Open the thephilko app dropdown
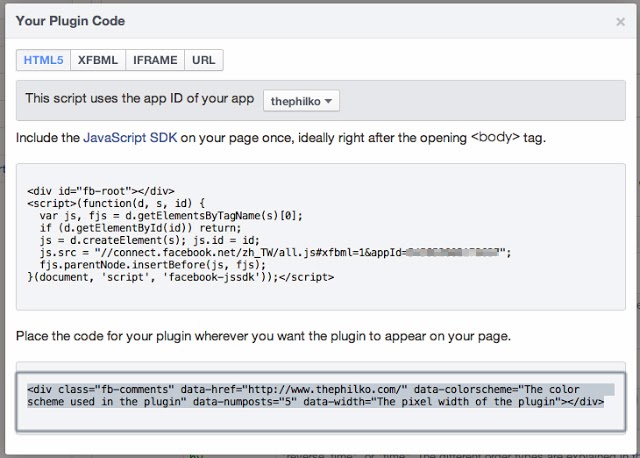The image size is (640, 458). [x=301, y=101]
